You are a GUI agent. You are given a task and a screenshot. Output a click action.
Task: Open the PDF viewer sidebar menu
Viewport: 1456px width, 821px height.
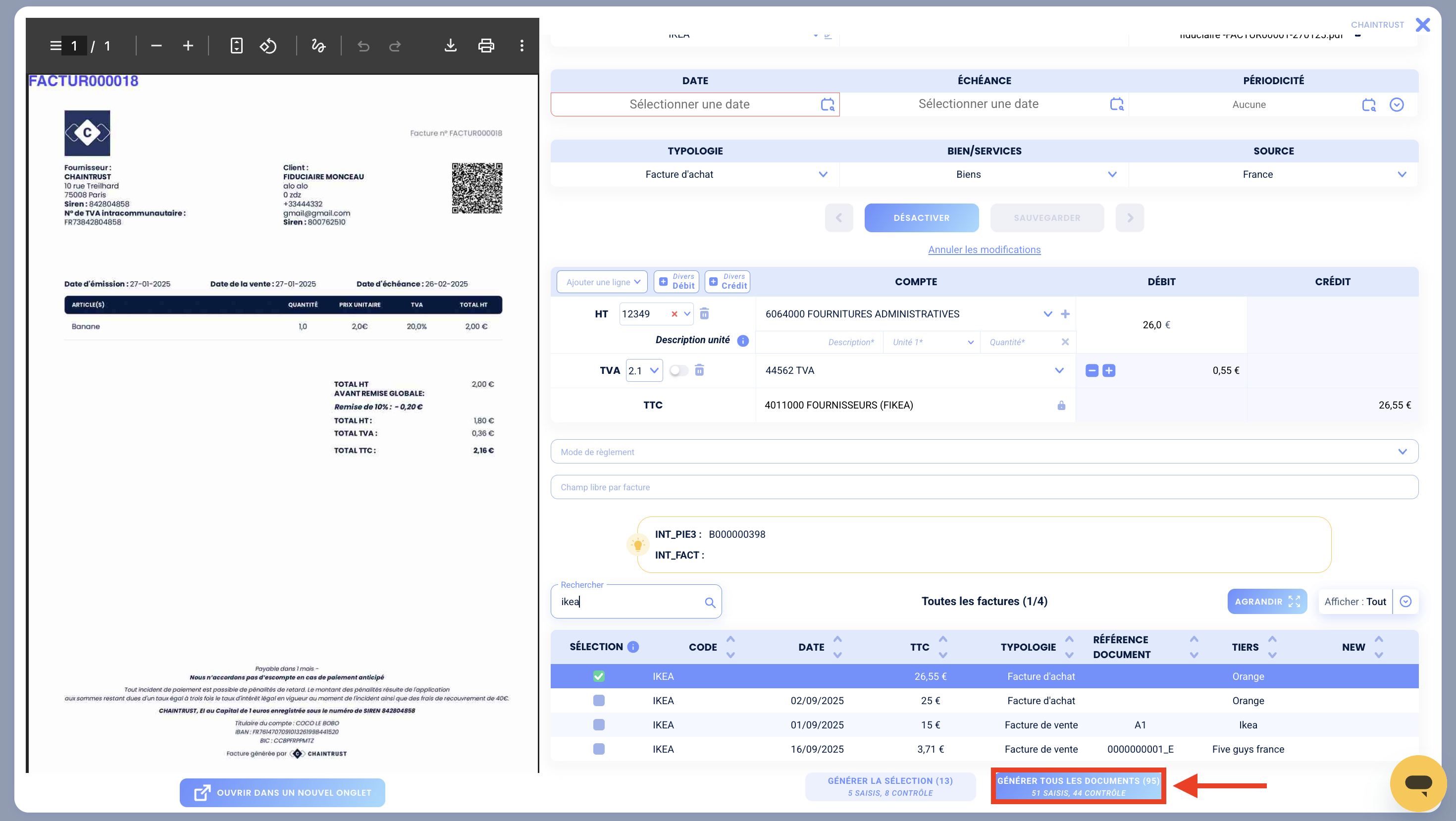click(55, 46)
